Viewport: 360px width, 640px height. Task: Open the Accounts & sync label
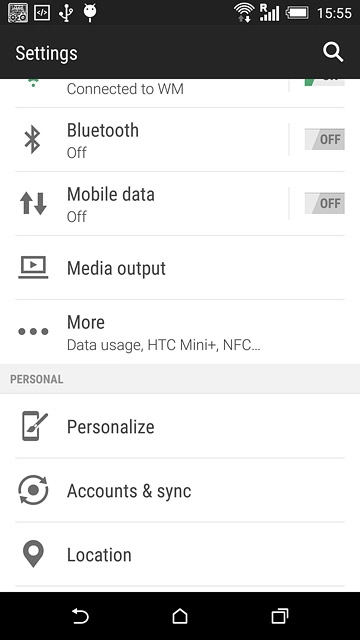click(129, 491)
